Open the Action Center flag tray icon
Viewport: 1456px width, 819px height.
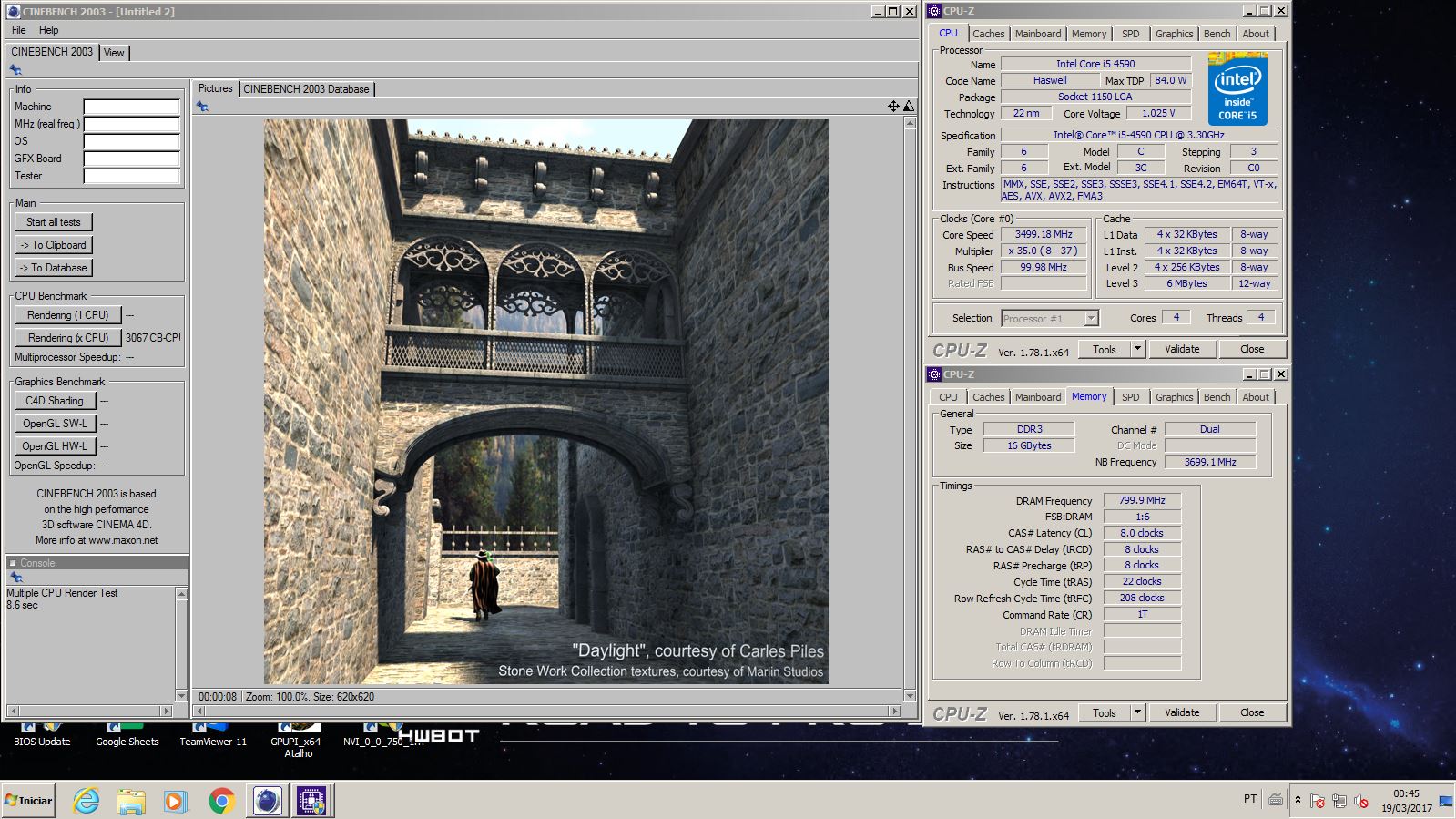(1318, 801)
